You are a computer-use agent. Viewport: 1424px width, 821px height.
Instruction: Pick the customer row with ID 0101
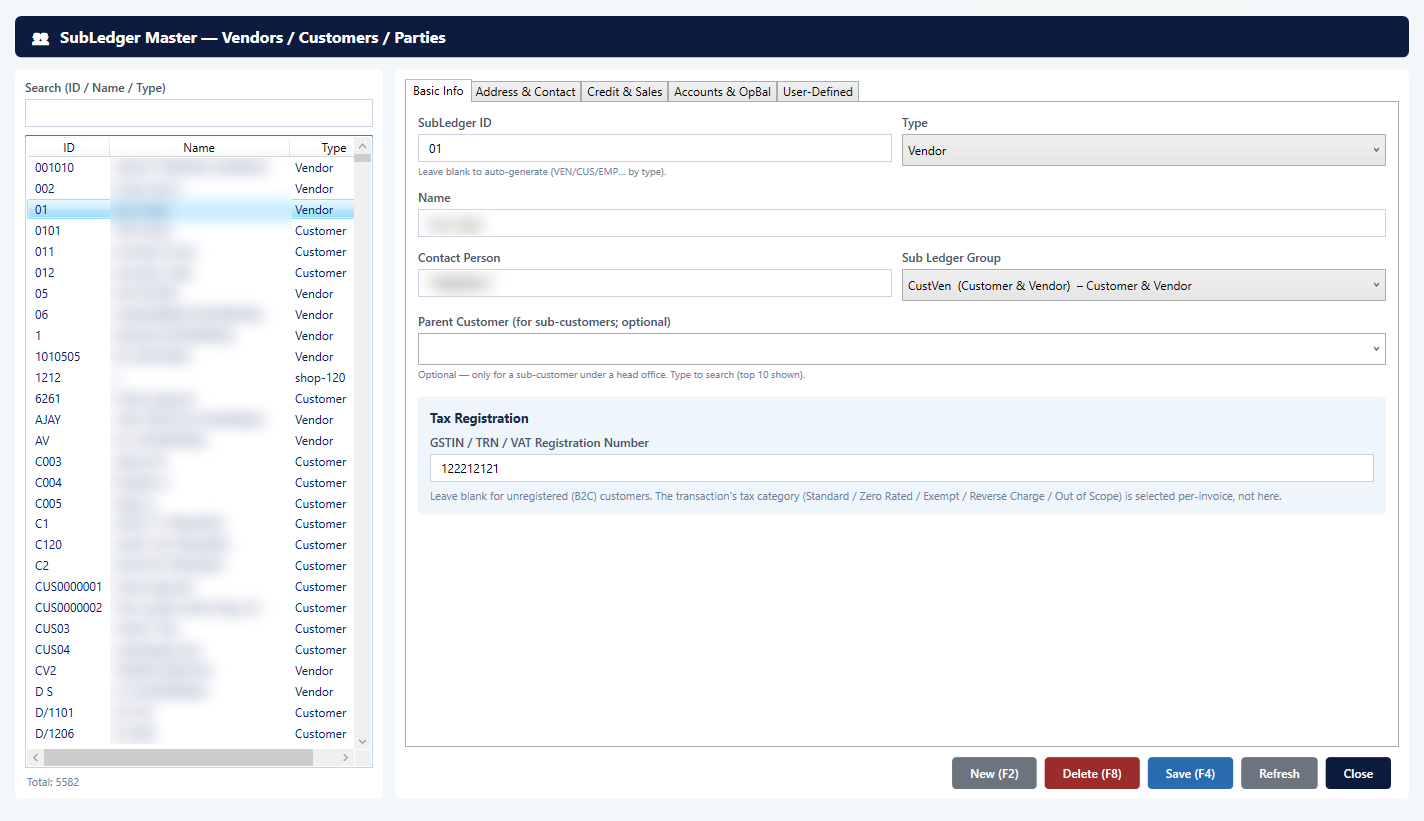[x=190, y=231]
